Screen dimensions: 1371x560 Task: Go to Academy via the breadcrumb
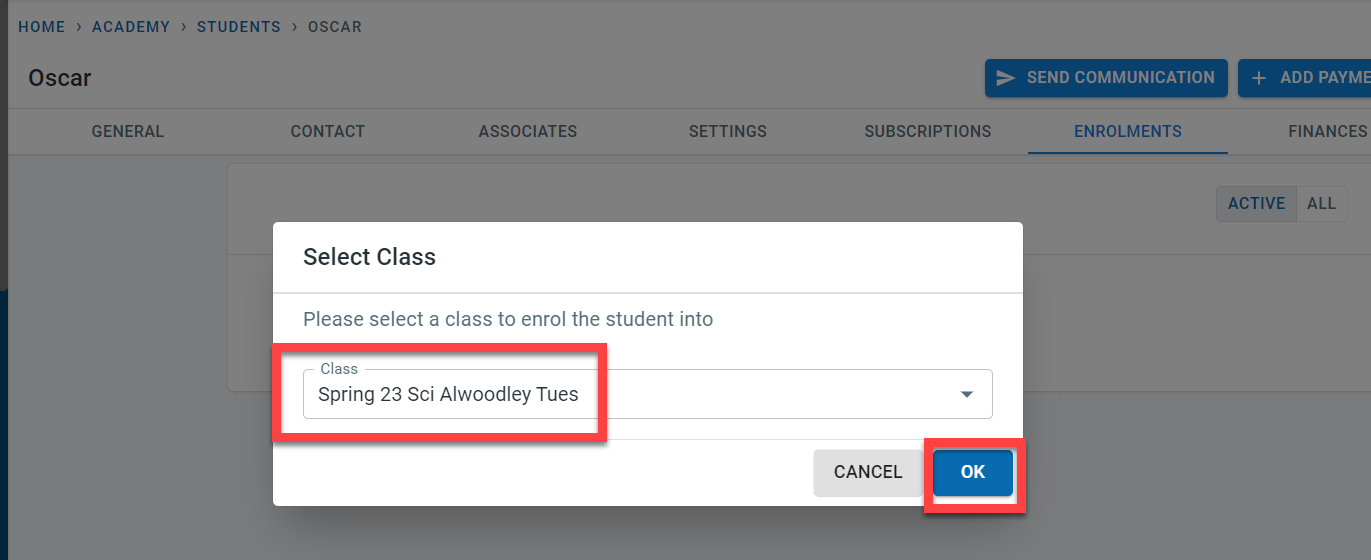[x=131, y=27]
